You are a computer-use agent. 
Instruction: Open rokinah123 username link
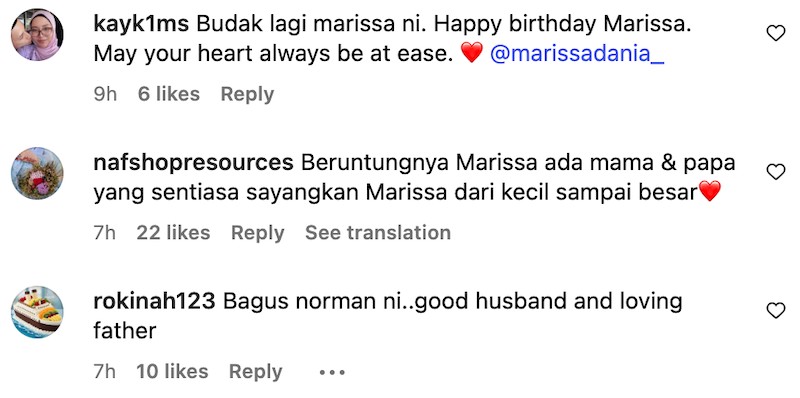pyautogui.click(x=154, y=302)
